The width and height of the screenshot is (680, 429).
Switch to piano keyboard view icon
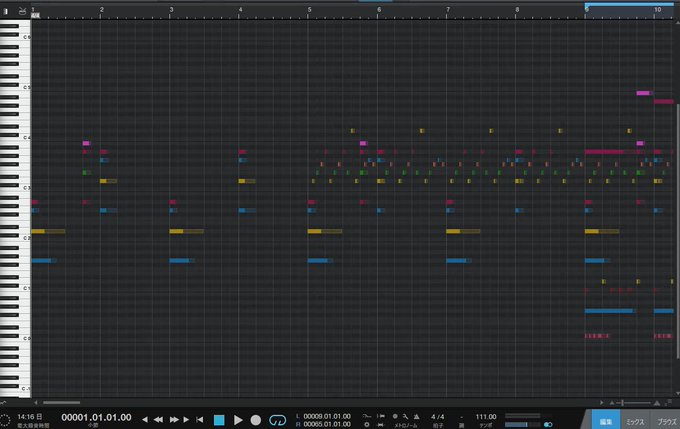click(6, 11)
